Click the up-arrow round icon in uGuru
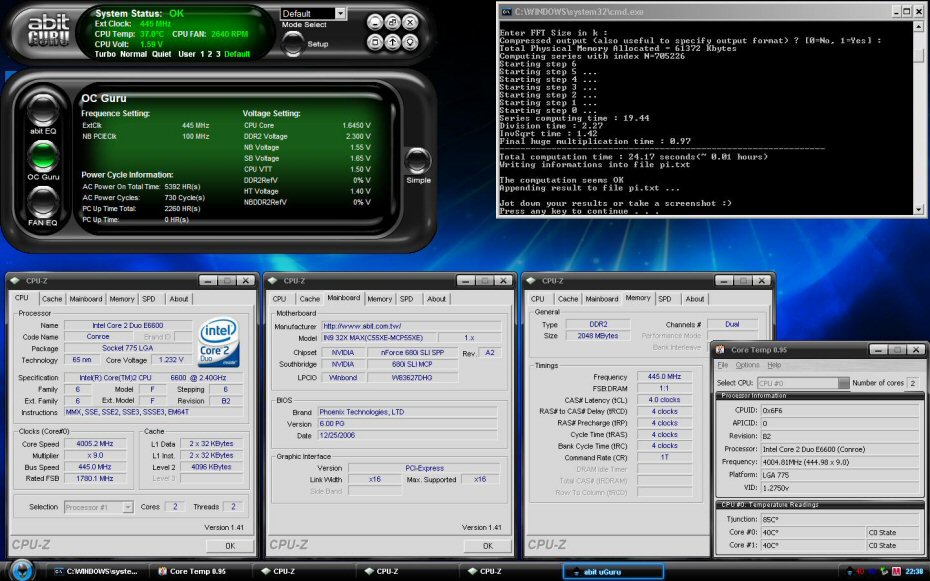 point(392,42)
